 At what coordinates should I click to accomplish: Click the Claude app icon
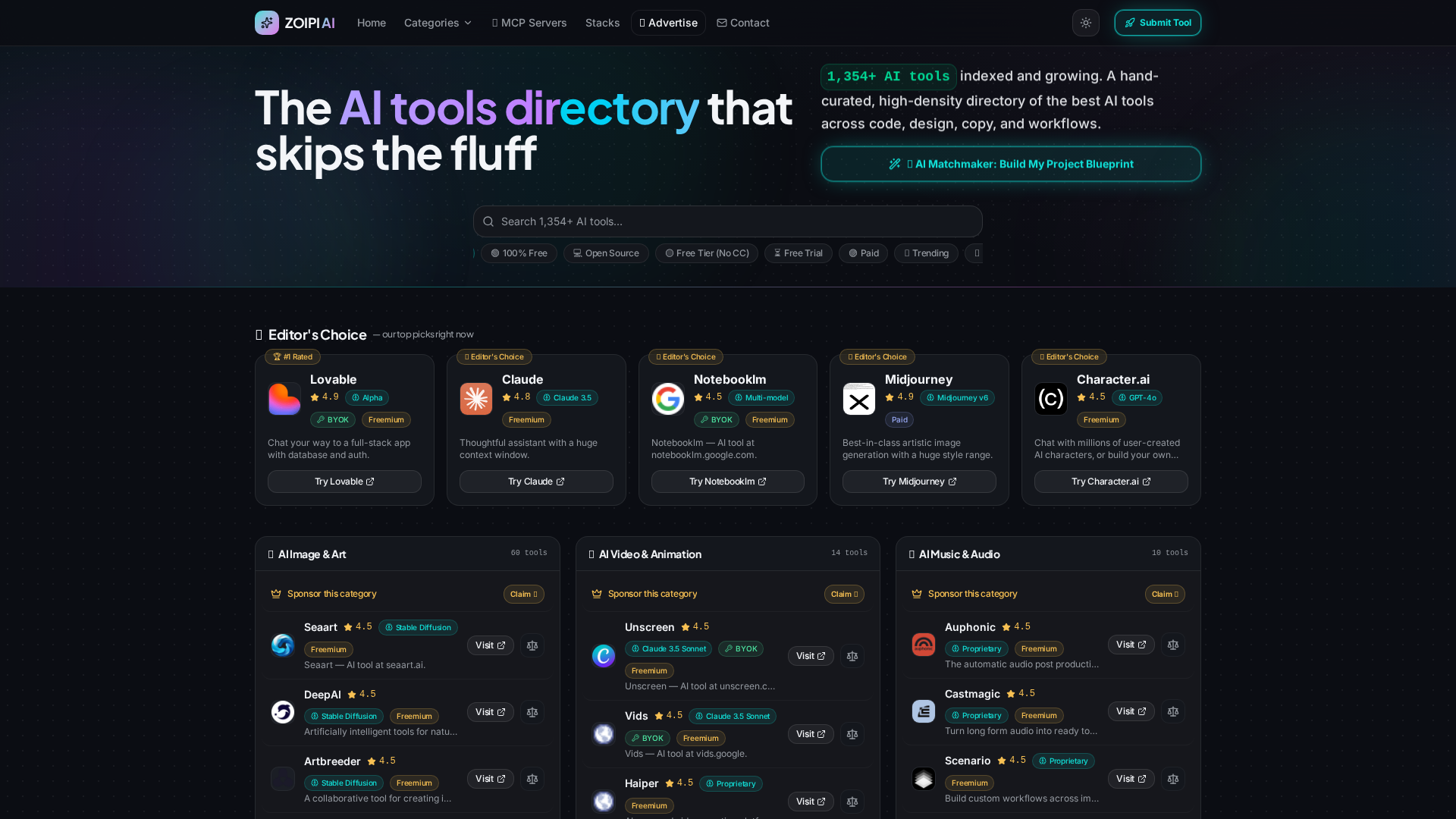point(476,399)
